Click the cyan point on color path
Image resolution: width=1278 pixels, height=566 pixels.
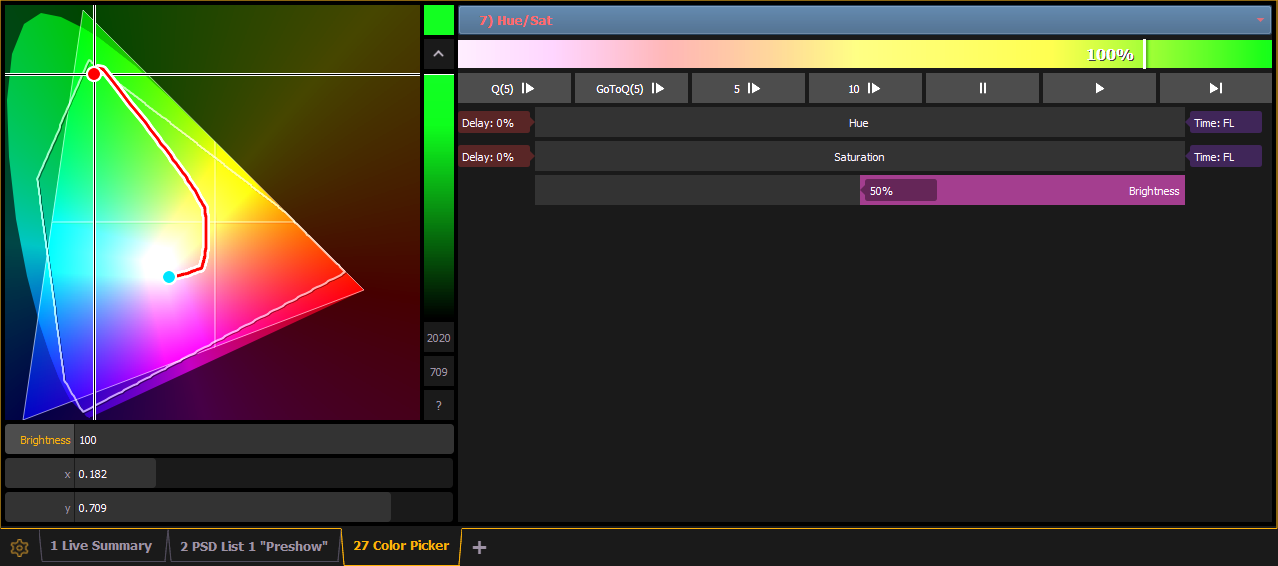point(169,277)
